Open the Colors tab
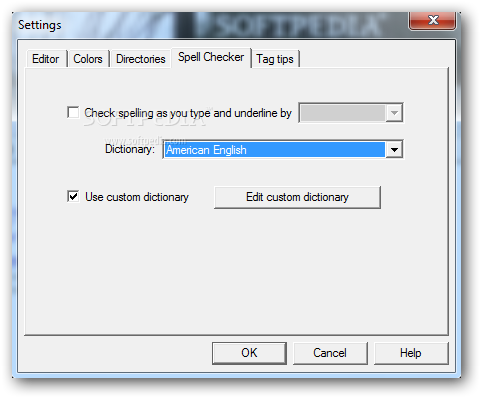This screenshot has width=481, height=398. (88, 59)
